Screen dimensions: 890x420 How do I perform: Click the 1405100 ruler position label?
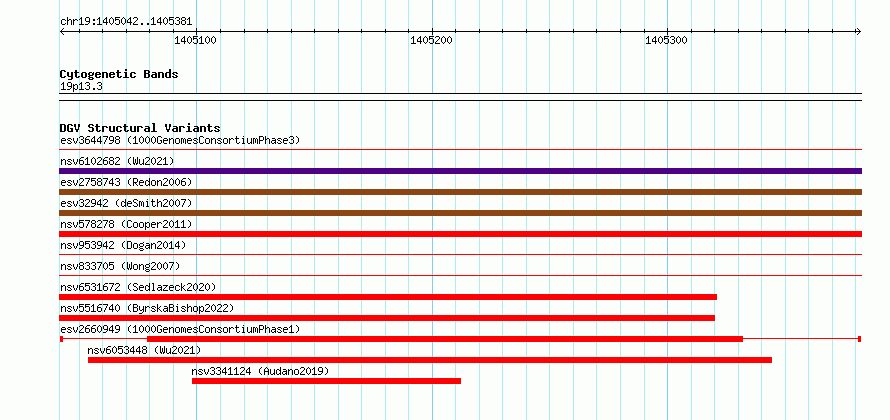[196, 40]
